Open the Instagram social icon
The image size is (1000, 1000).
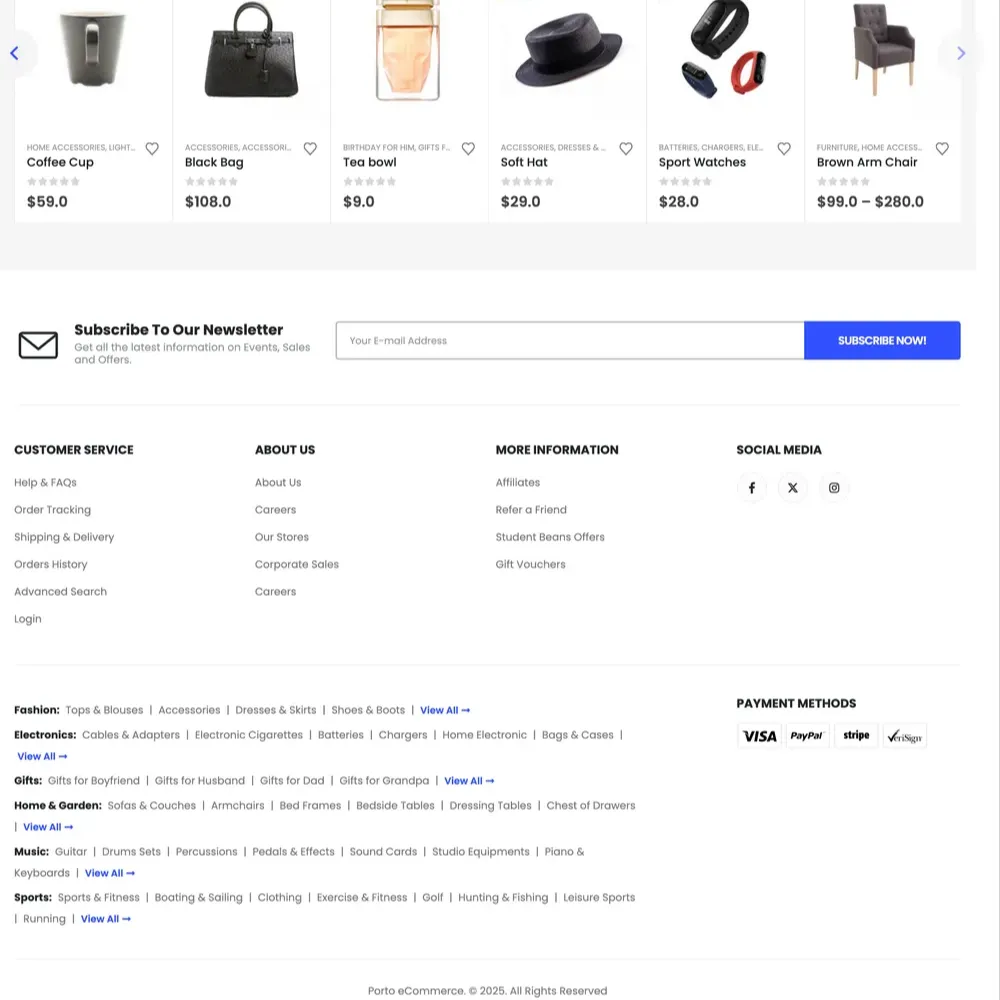[x=834, y=488]
